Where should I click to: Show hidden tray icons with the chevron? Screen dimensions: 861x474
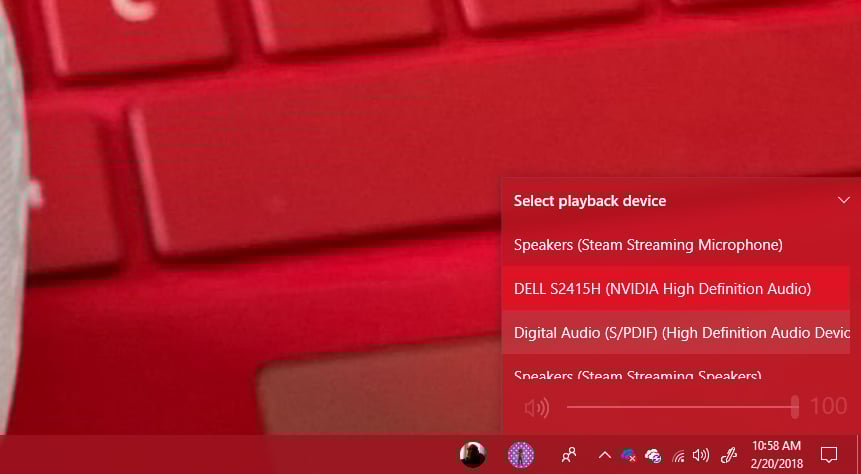click(605, 455)
